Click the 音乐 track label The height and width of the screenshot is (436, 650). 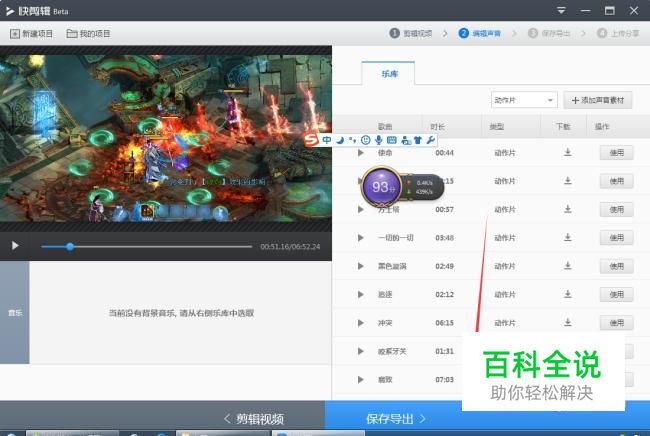[15, 312]
